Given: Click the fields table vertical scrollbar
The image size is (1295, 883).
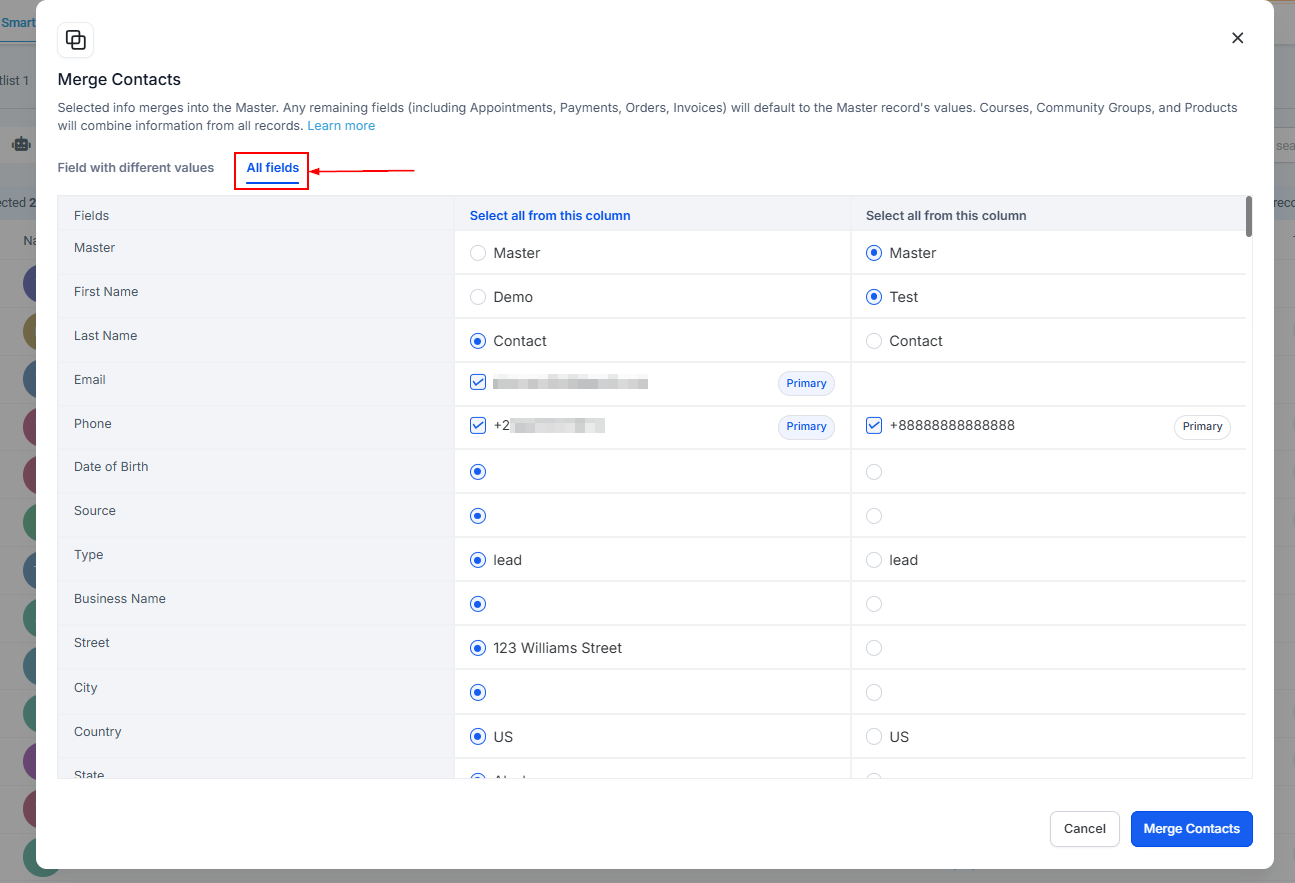Looking at the screenshot, I should click(1249, 217).
